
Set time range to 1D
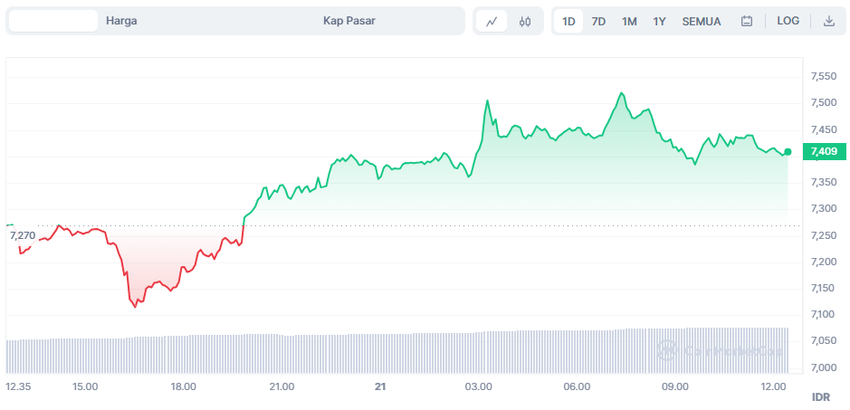click(x=568, y=21)
